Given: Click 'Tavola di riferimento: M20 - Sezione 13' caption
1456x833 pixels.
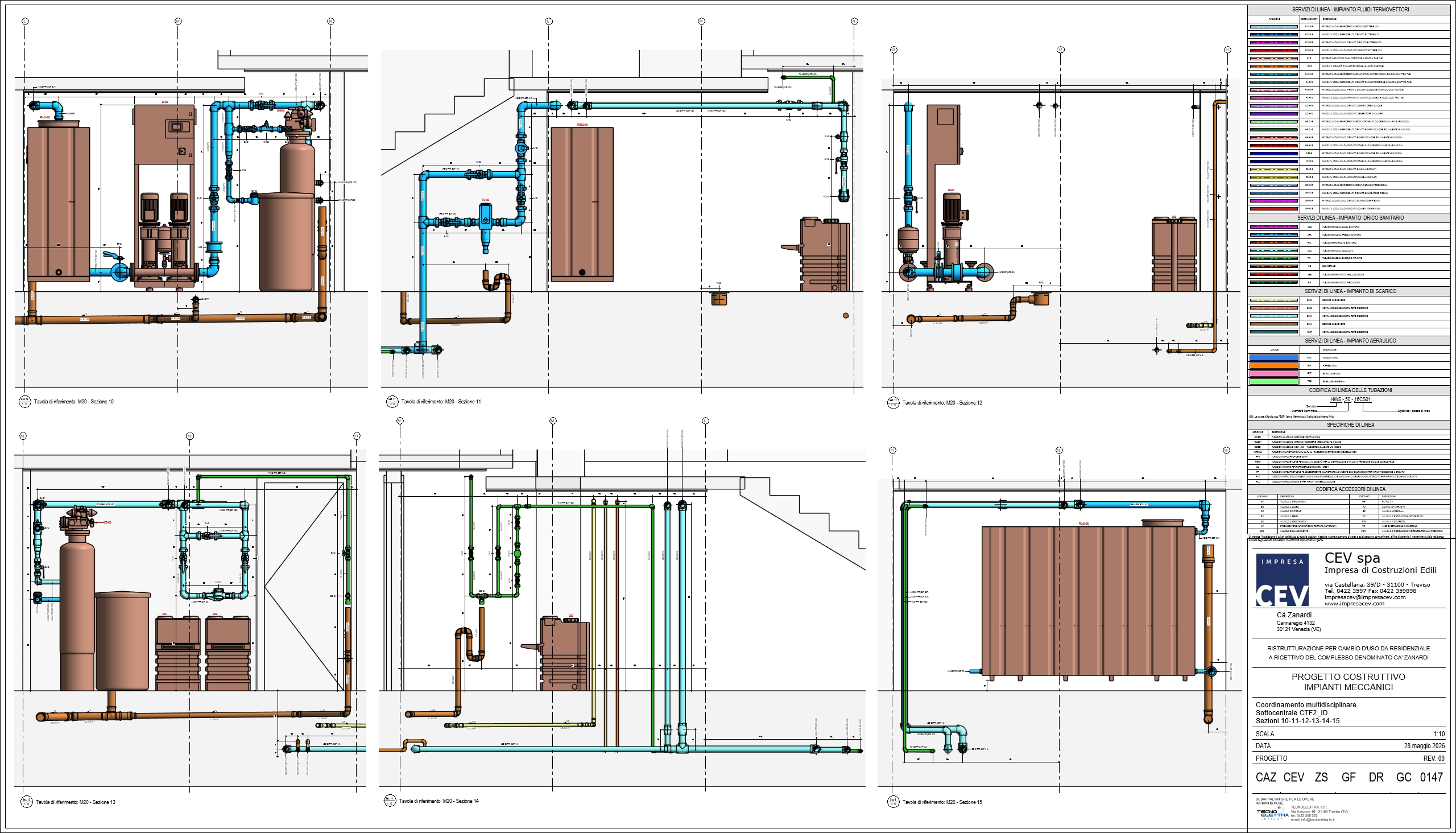Looking at the screenshot, I should (76, 802).
